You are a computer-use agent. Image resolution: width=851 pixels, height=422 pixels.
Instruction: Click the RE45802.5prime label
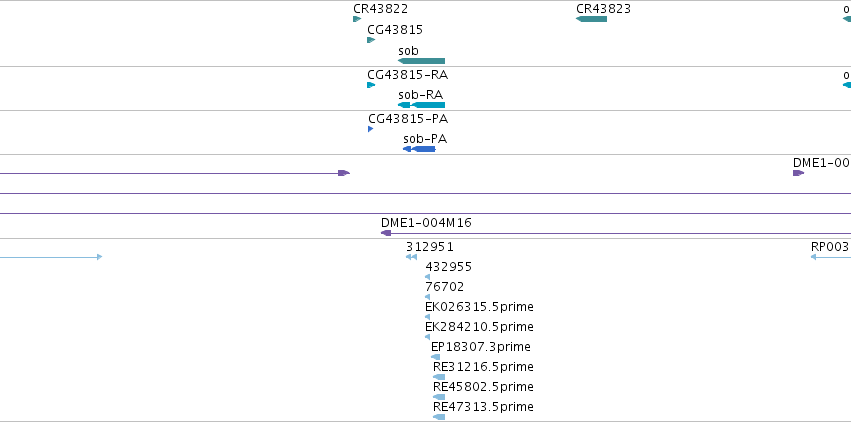(484, 387)
